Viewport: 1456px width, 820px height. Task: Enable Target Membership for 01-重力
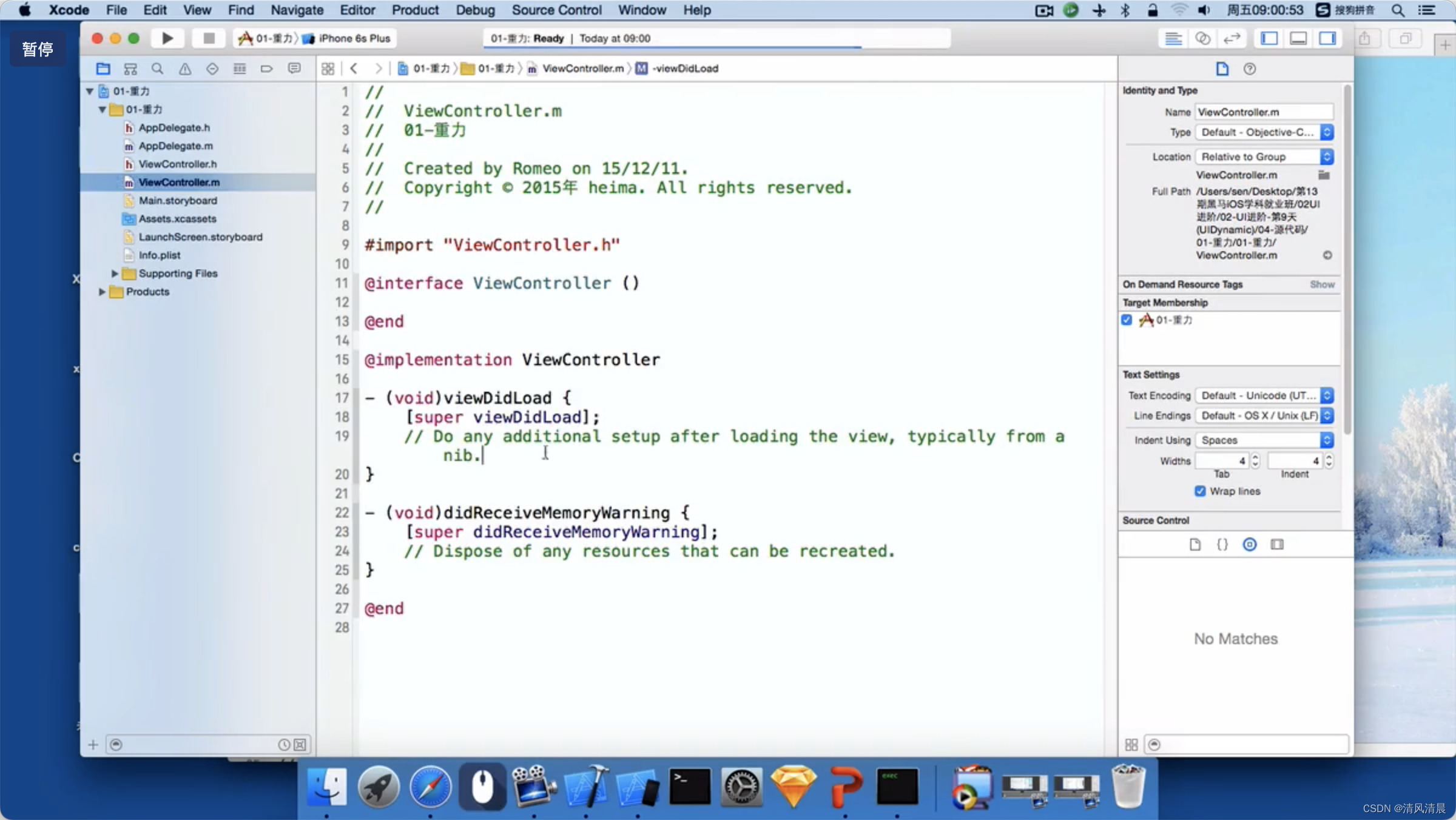(1128, 319)
